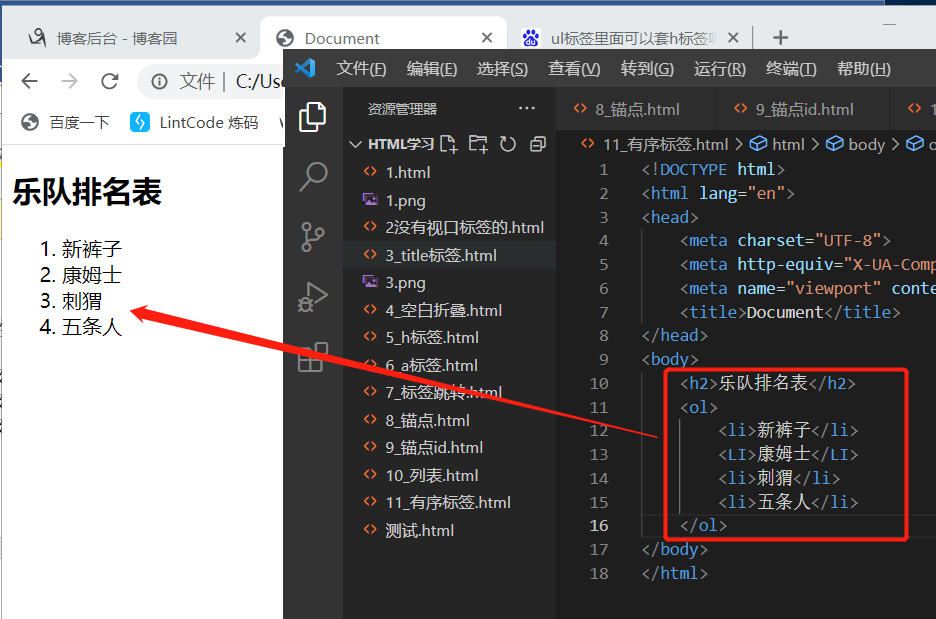
Task: Click line number 16 in the editor
Action: click(x=599, y=525)
